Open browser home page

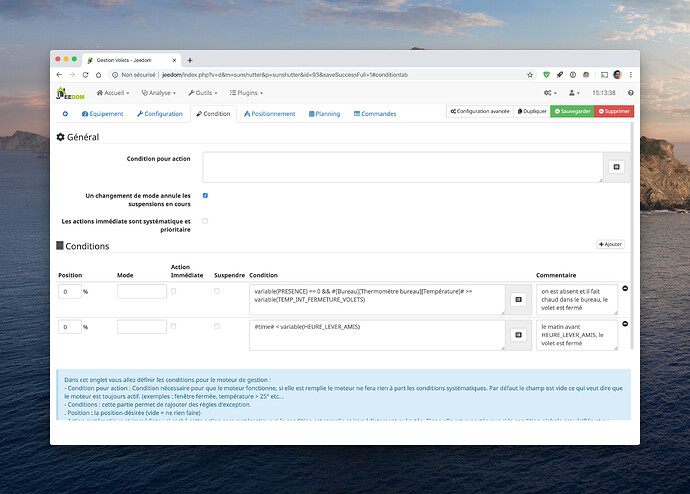99,75
